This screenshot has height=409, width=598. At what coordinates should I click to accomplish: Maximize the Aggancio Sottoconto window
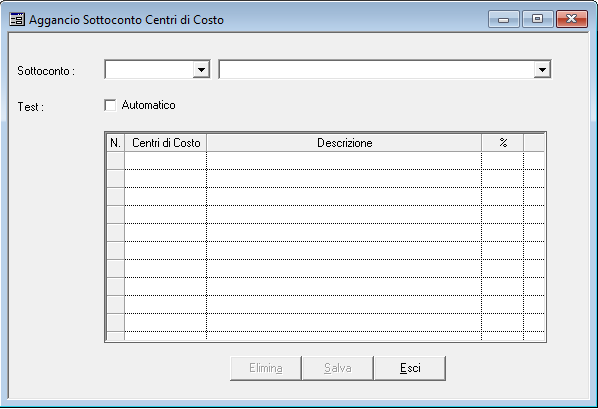(537, 19)
